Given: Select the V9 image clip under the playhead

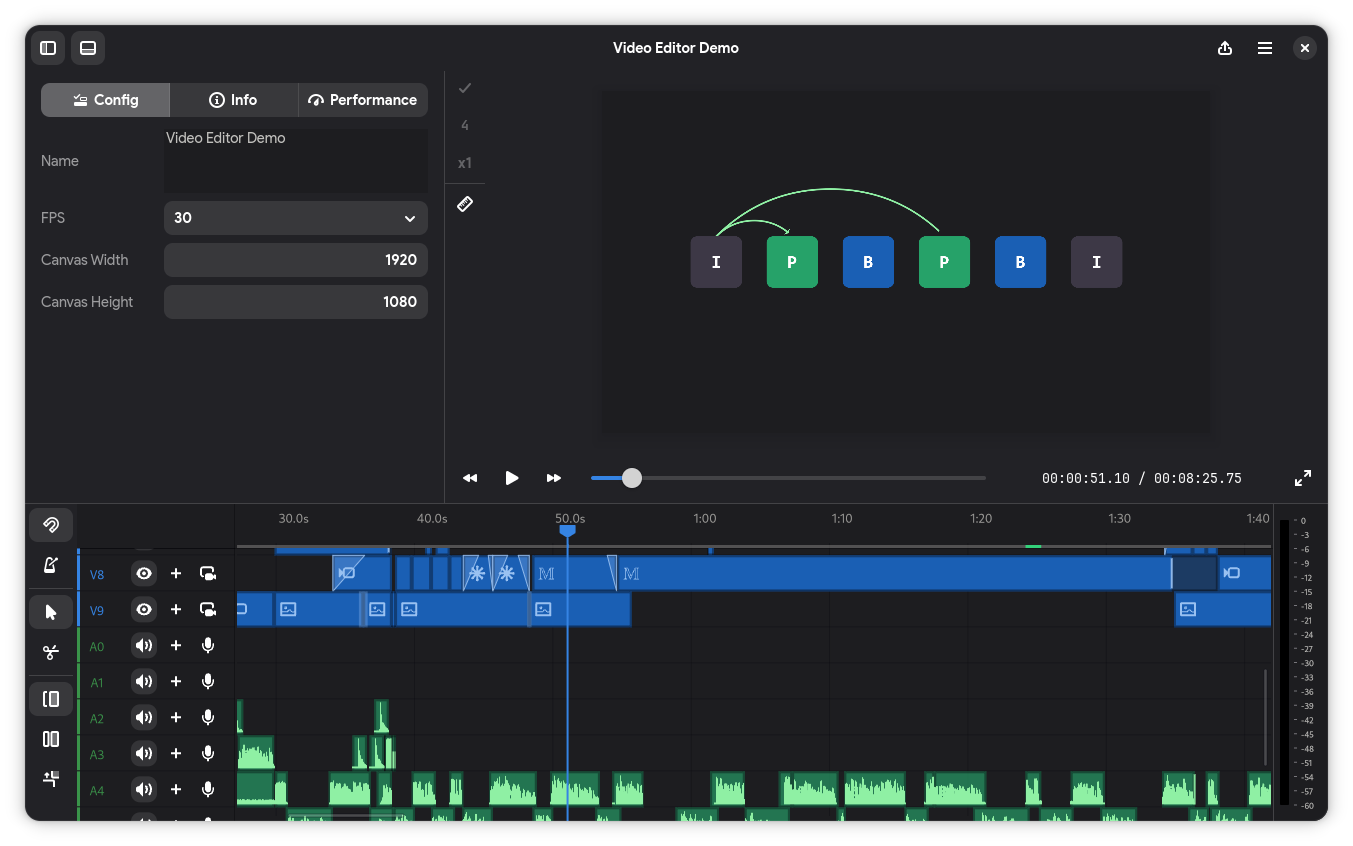Looking at the screenshot, I should 580,609.
